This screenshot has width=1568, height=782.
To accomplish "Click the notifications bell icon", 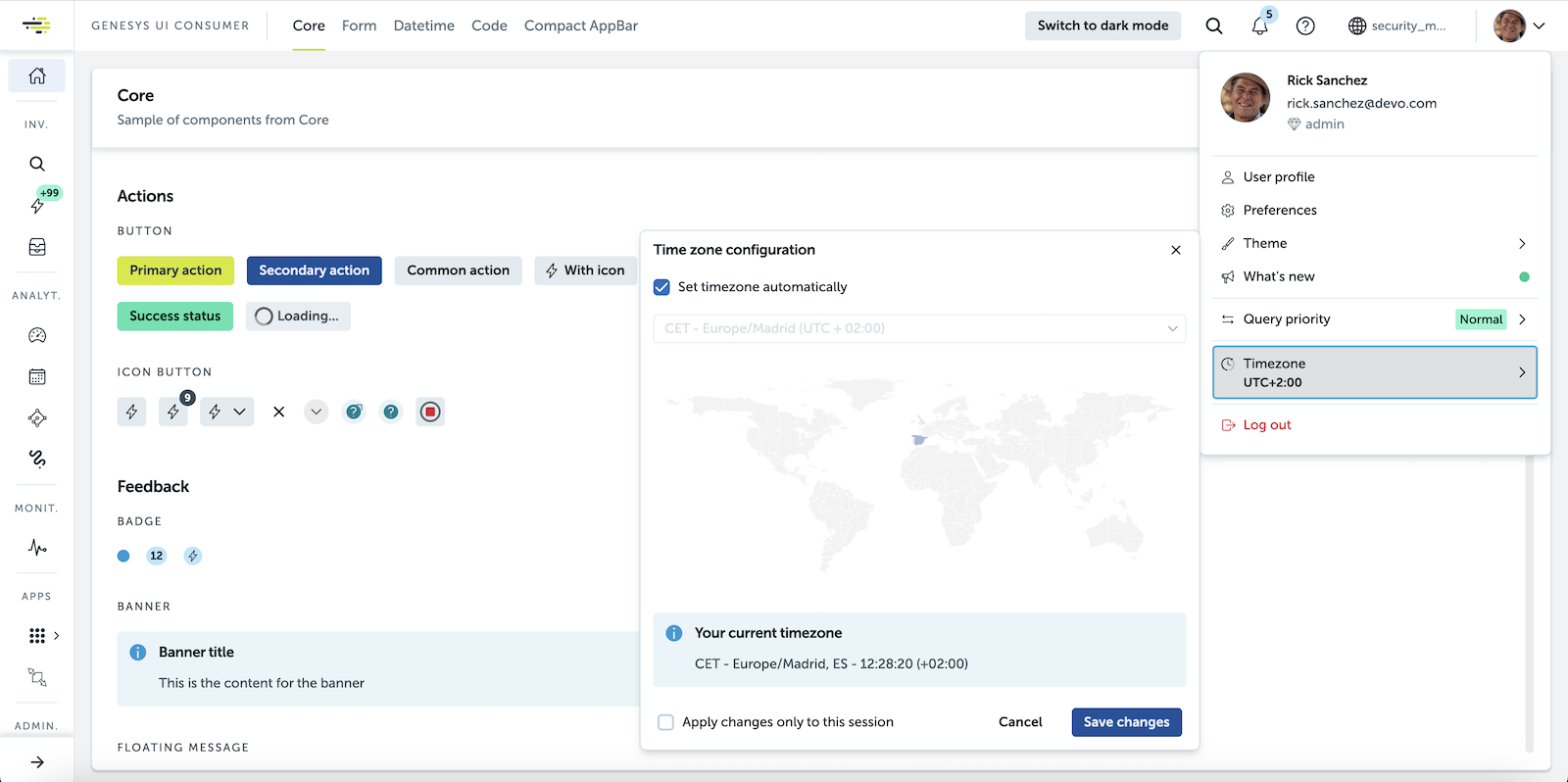I will pos(1259,26).
